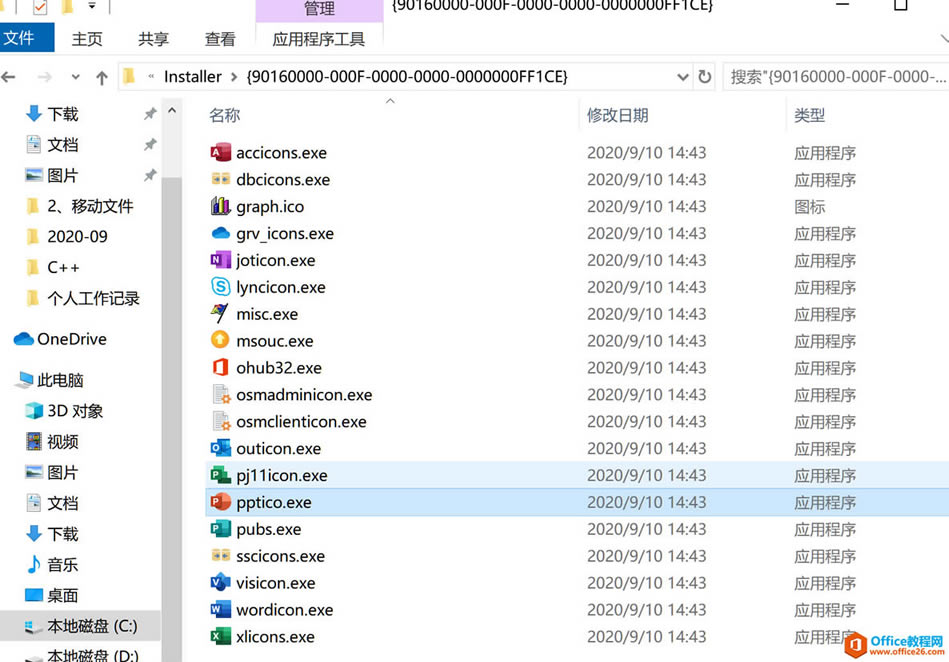This screenshot has width=949, height=662.
Task: Open 3D 对象 under 此电脑
Action: (75, 411)
